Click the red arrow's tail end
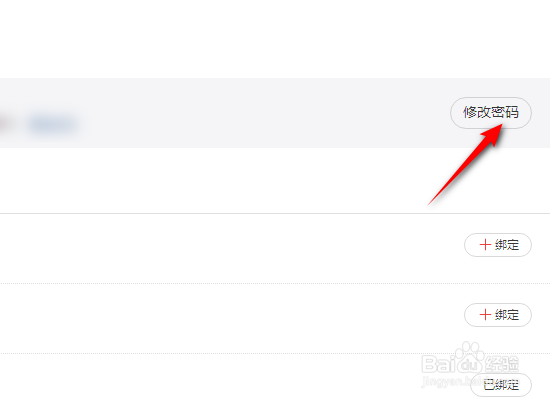 coord(430,204)
